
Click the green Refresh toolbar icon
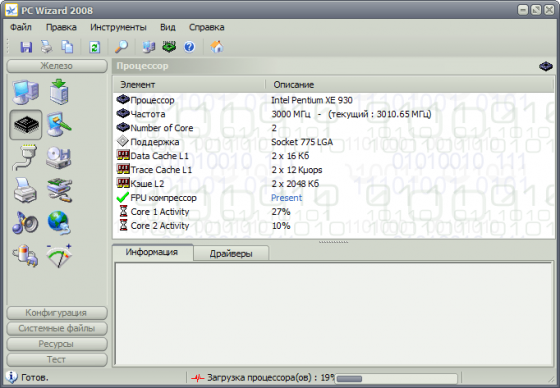pos(94,47)
